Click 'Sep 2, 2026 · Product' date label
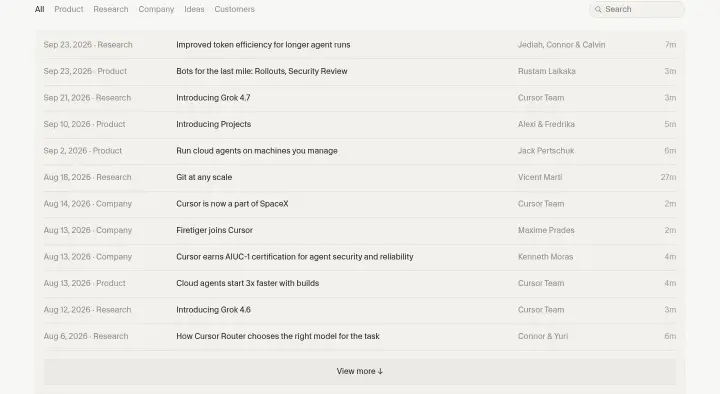 click(83, 151)
